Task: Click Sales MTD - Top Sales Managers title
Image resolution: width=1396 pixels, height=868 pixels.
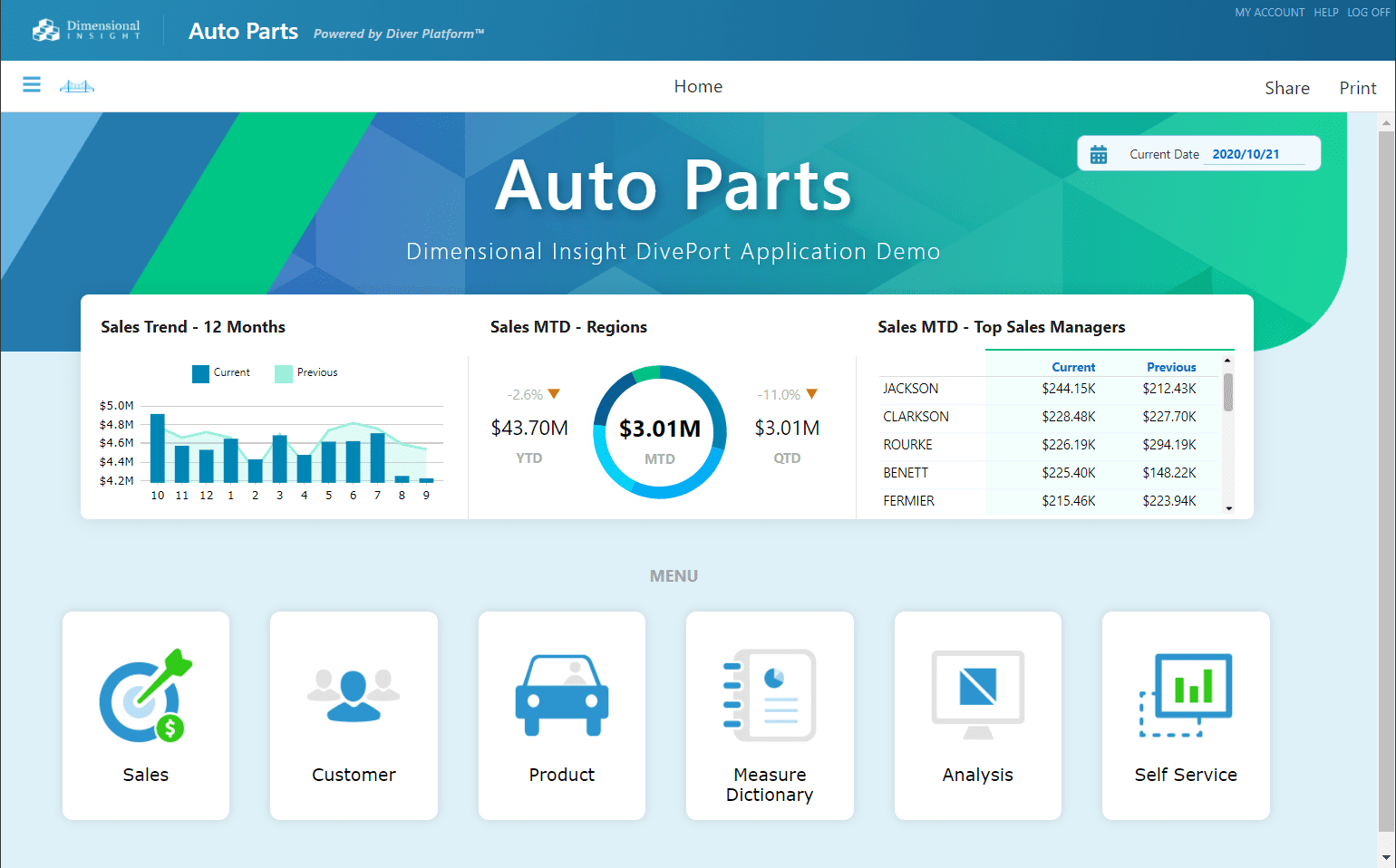Action: point(1002,327)
